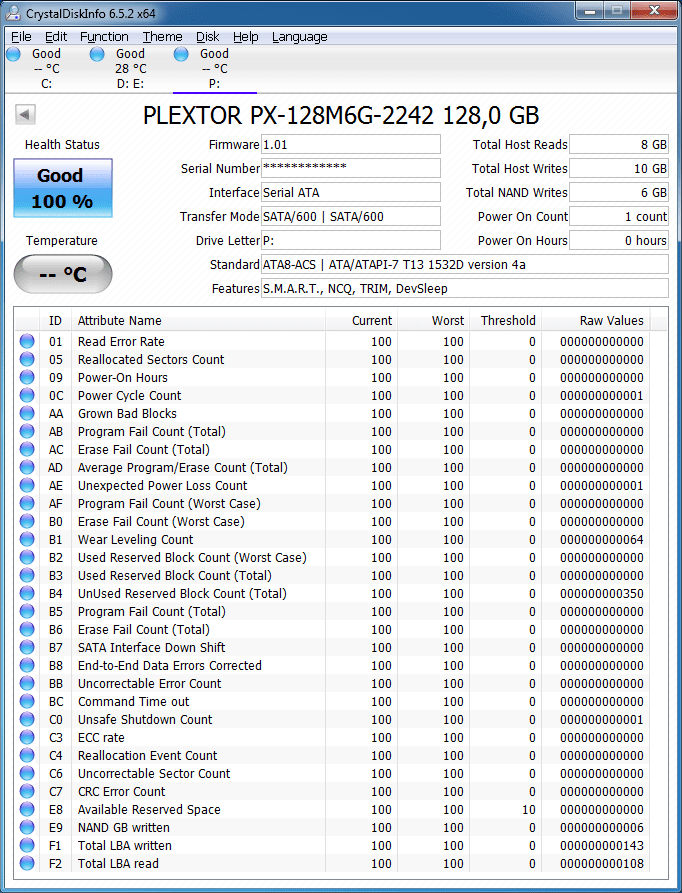Open the Theme menu
682x893 pixels.
point(162,37)
